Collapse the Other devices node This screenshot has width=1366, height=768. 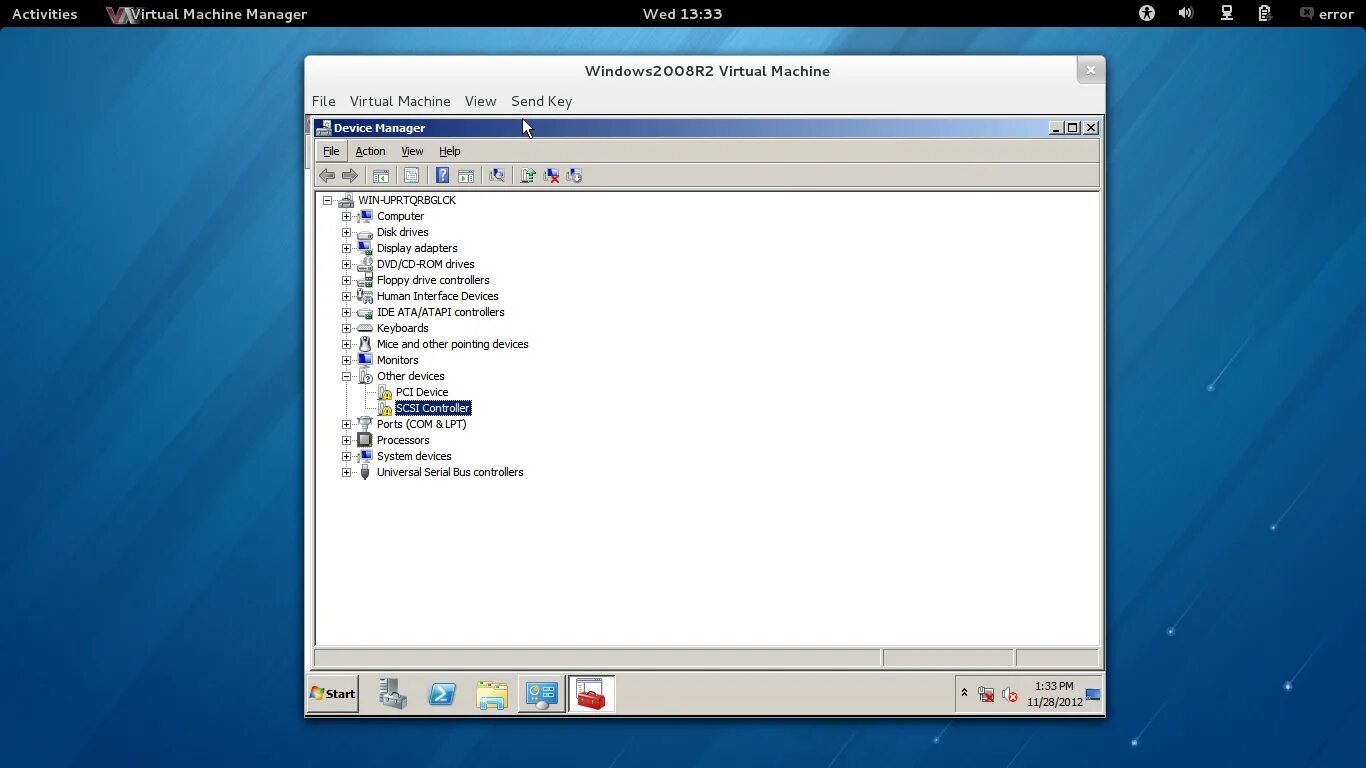pos(347,376)
